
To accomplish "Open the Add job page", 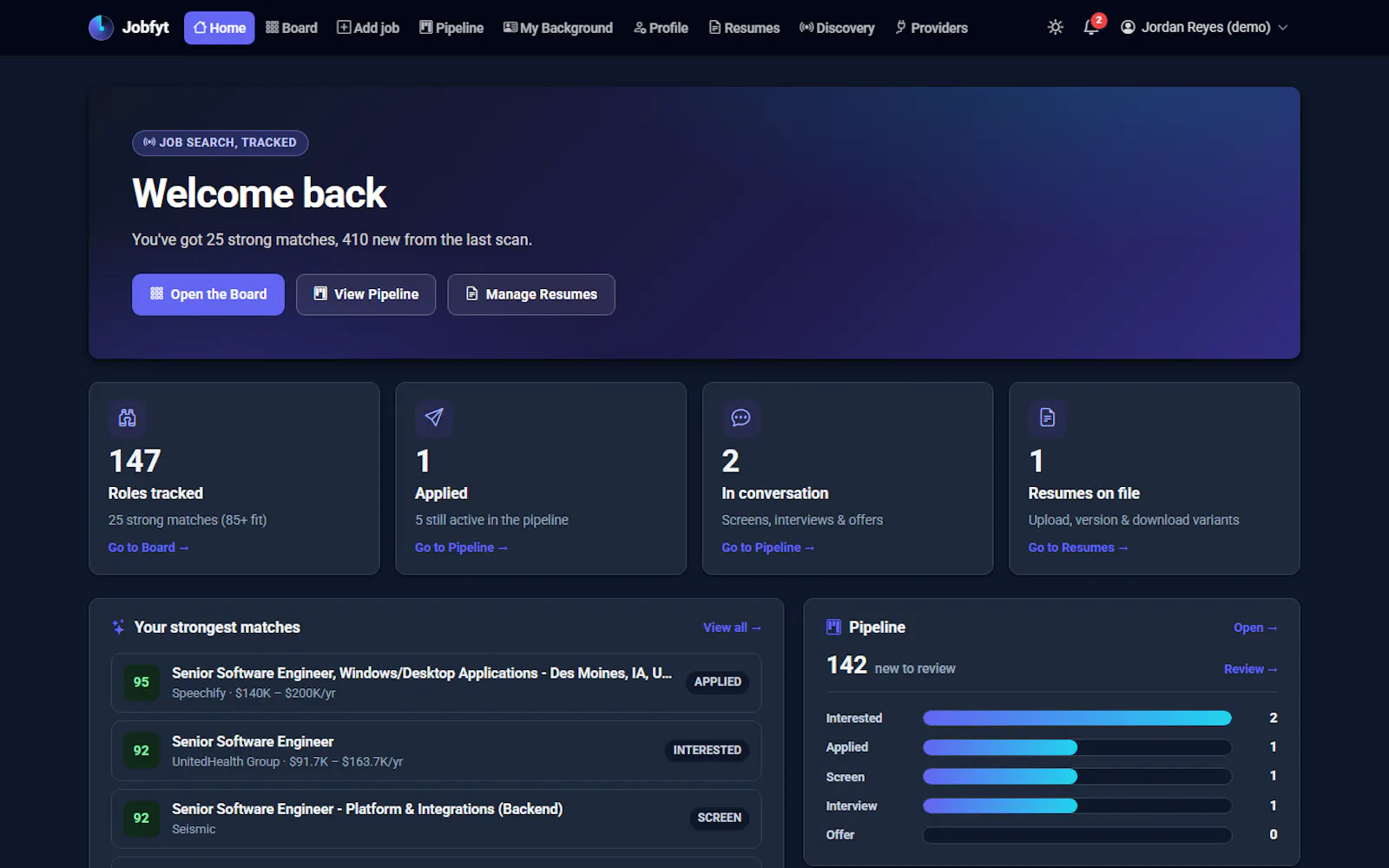I will point(368,28).
